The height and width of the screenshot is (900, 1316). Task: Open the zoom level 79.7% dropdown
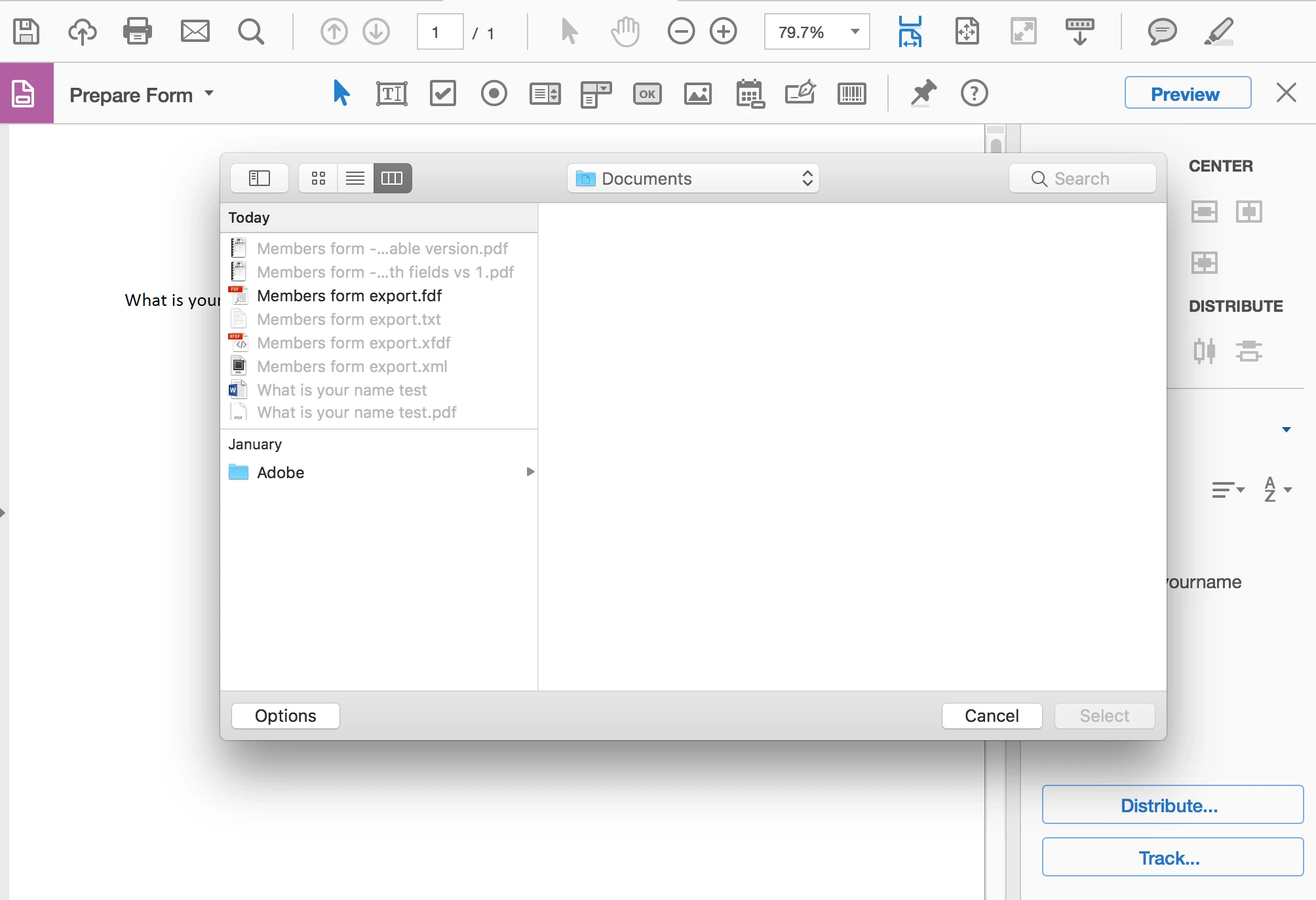click(855, 31)
